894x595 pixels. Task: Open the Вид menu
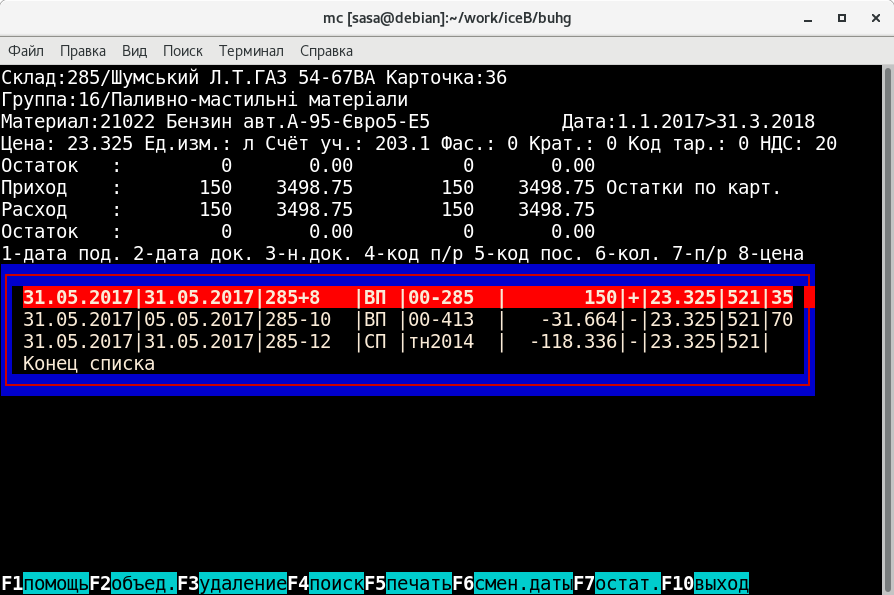(134, 51)
